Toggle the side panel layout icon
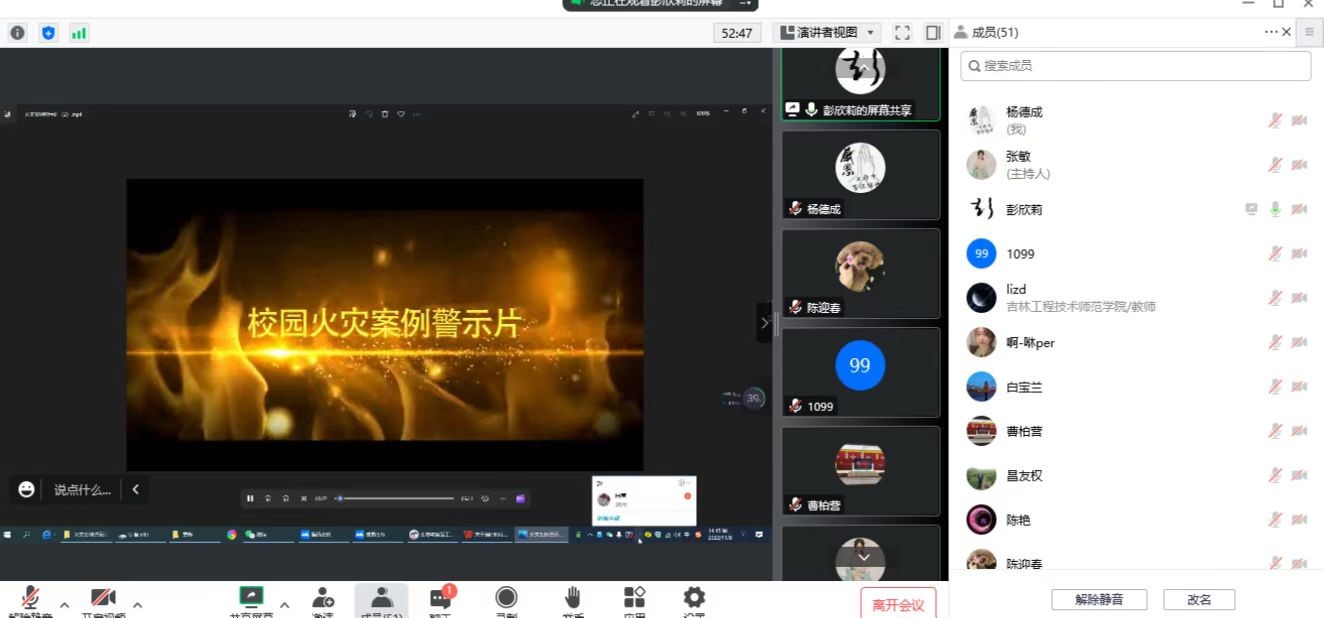The width and height of the screenshot is (1324, 618). (x=933, y=33)
